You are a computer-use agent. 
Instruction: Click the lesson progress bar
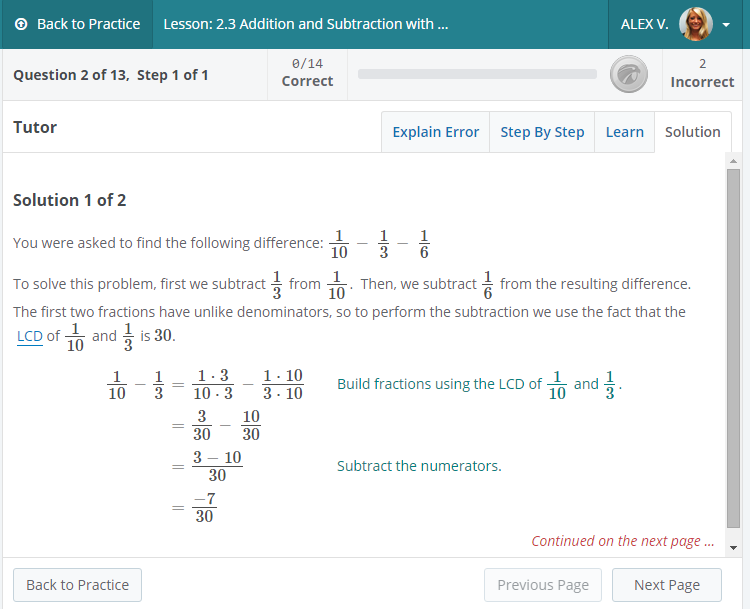[477, 74]
